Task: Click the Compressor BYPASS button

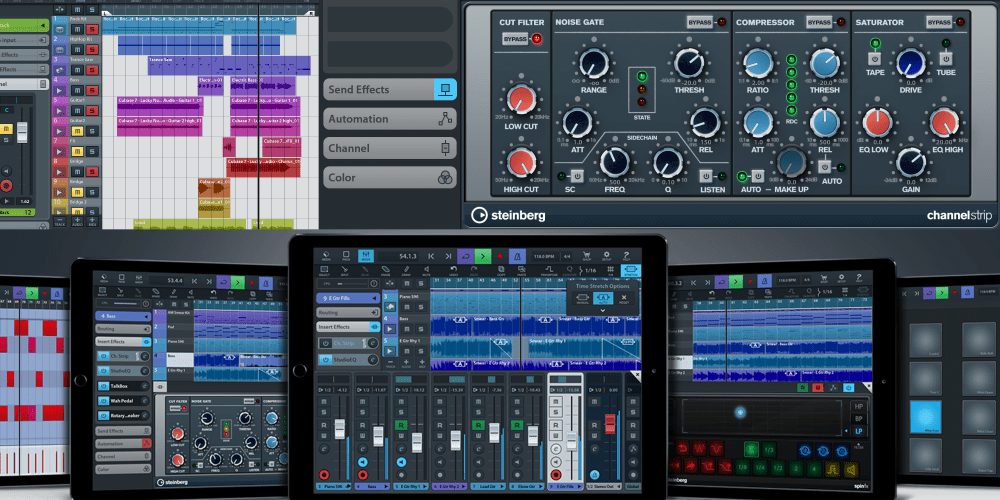Action: click(x=820, y=22)
